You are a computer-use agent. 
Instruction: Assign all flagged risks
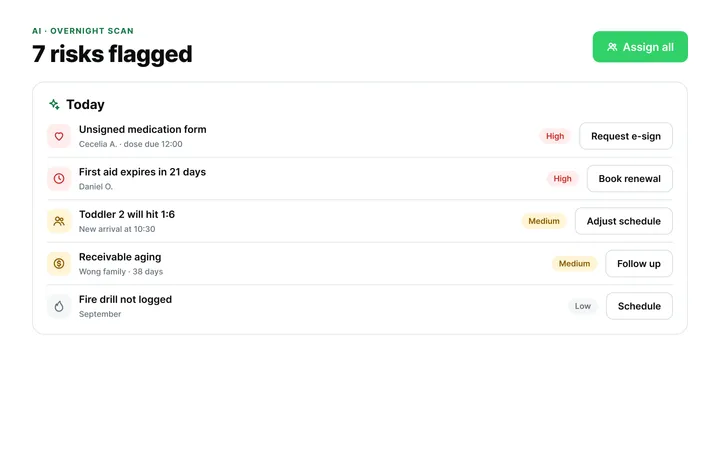[x=640, y=47]
